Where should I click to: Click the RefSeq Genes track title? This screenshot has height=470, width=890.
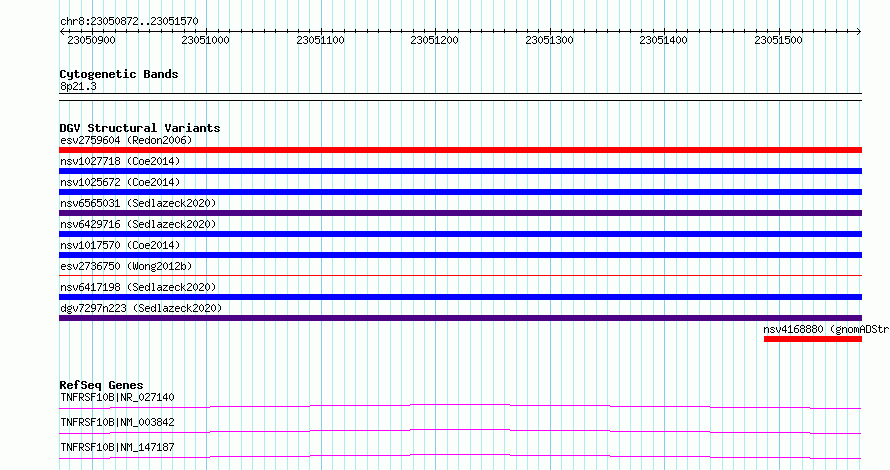tap(101, 385)
